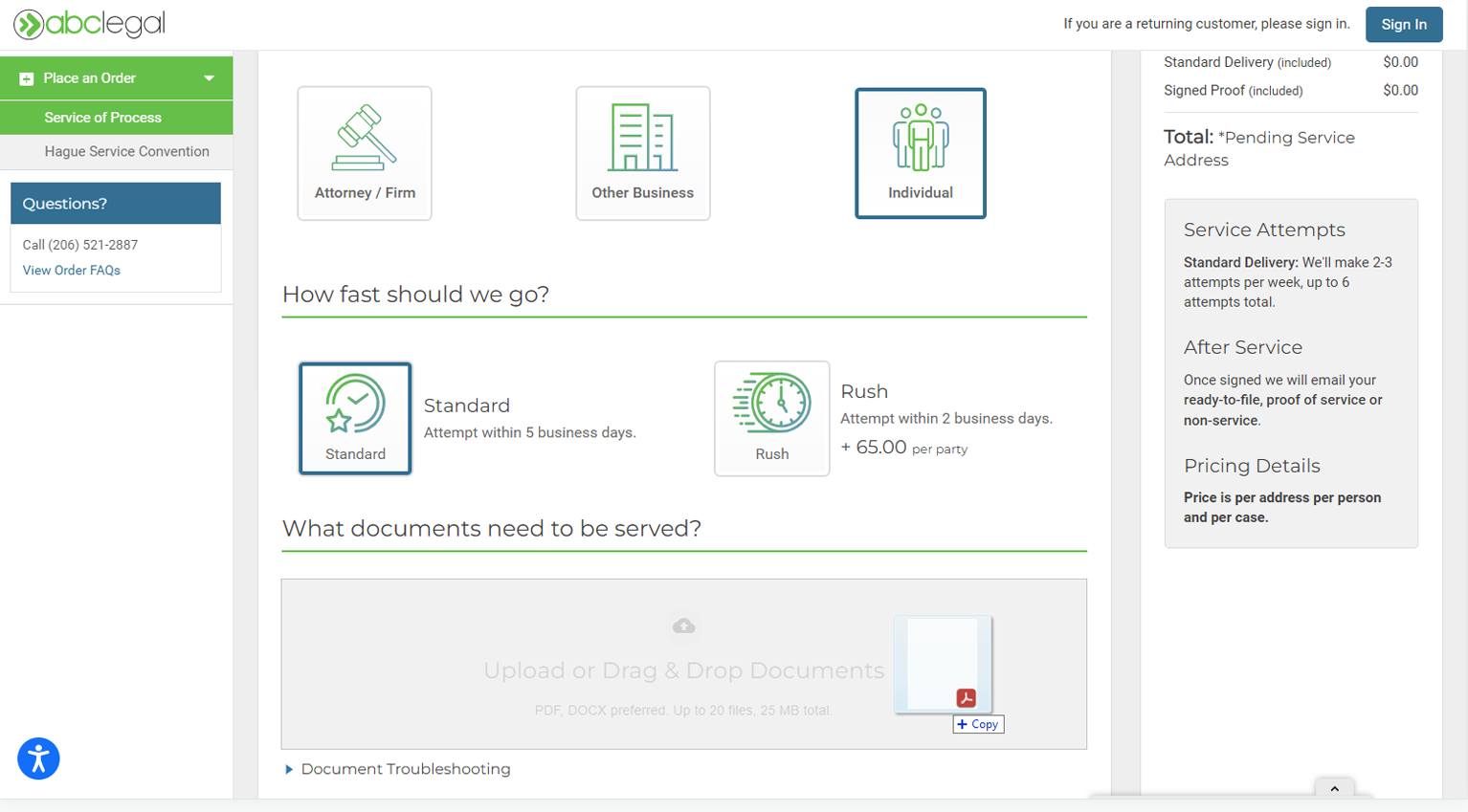Click the Sign In button

1403,25
